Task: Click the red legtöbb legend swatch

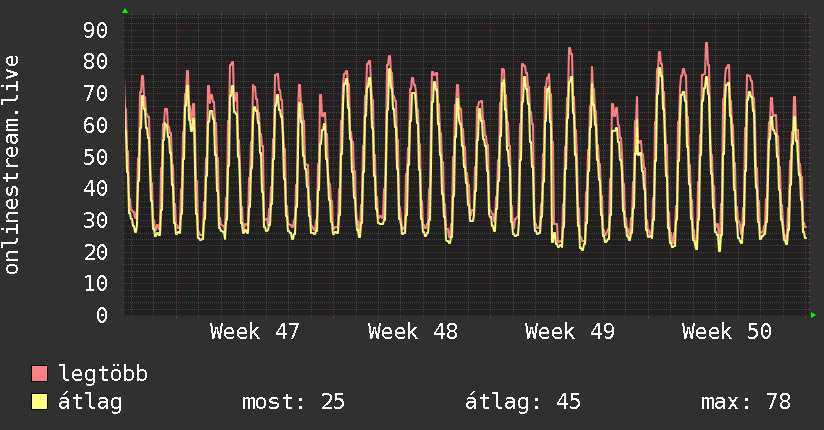Action: point(39,373)
